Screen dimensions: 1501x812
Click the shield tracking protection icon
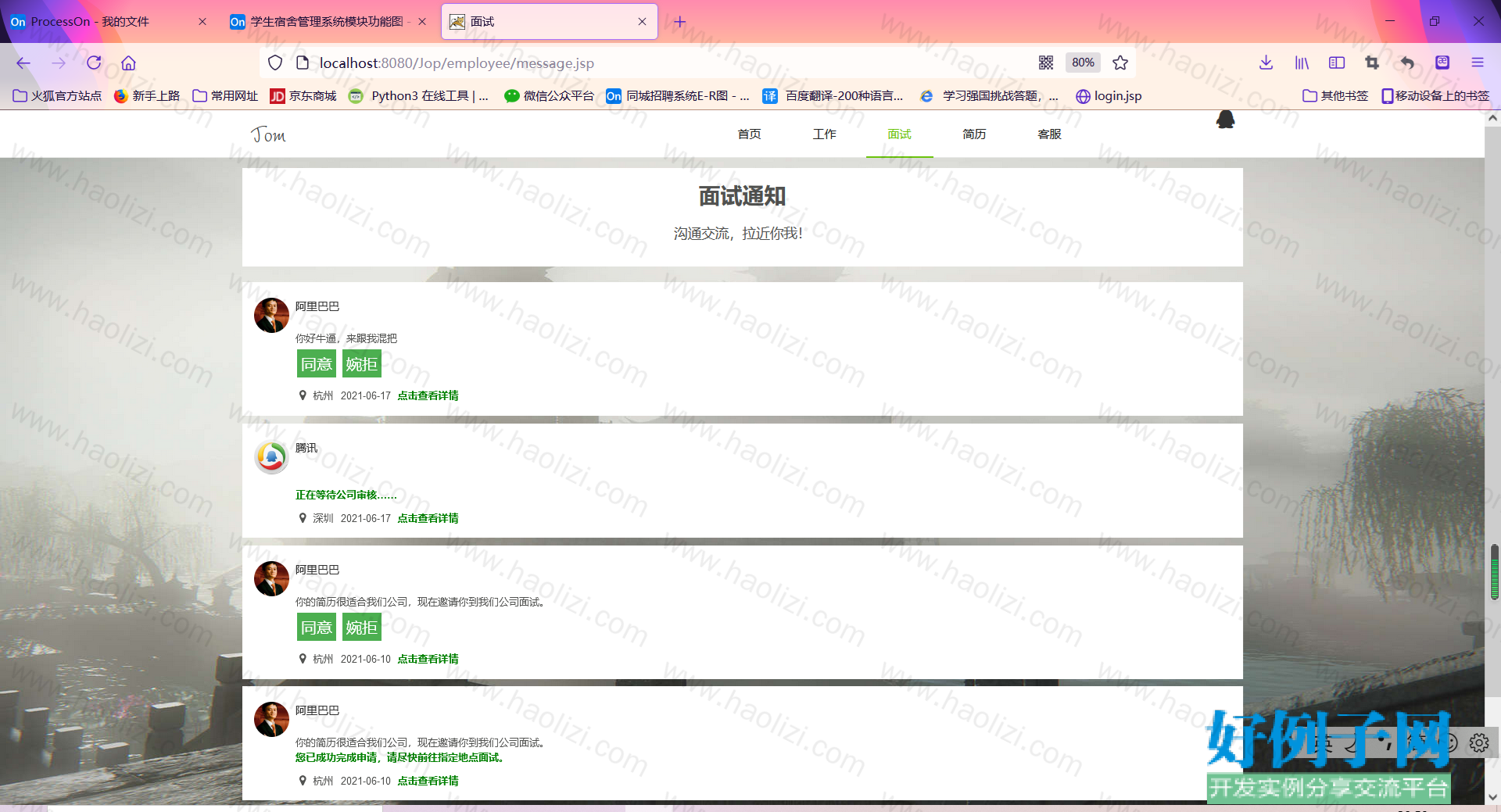[275, 63]
